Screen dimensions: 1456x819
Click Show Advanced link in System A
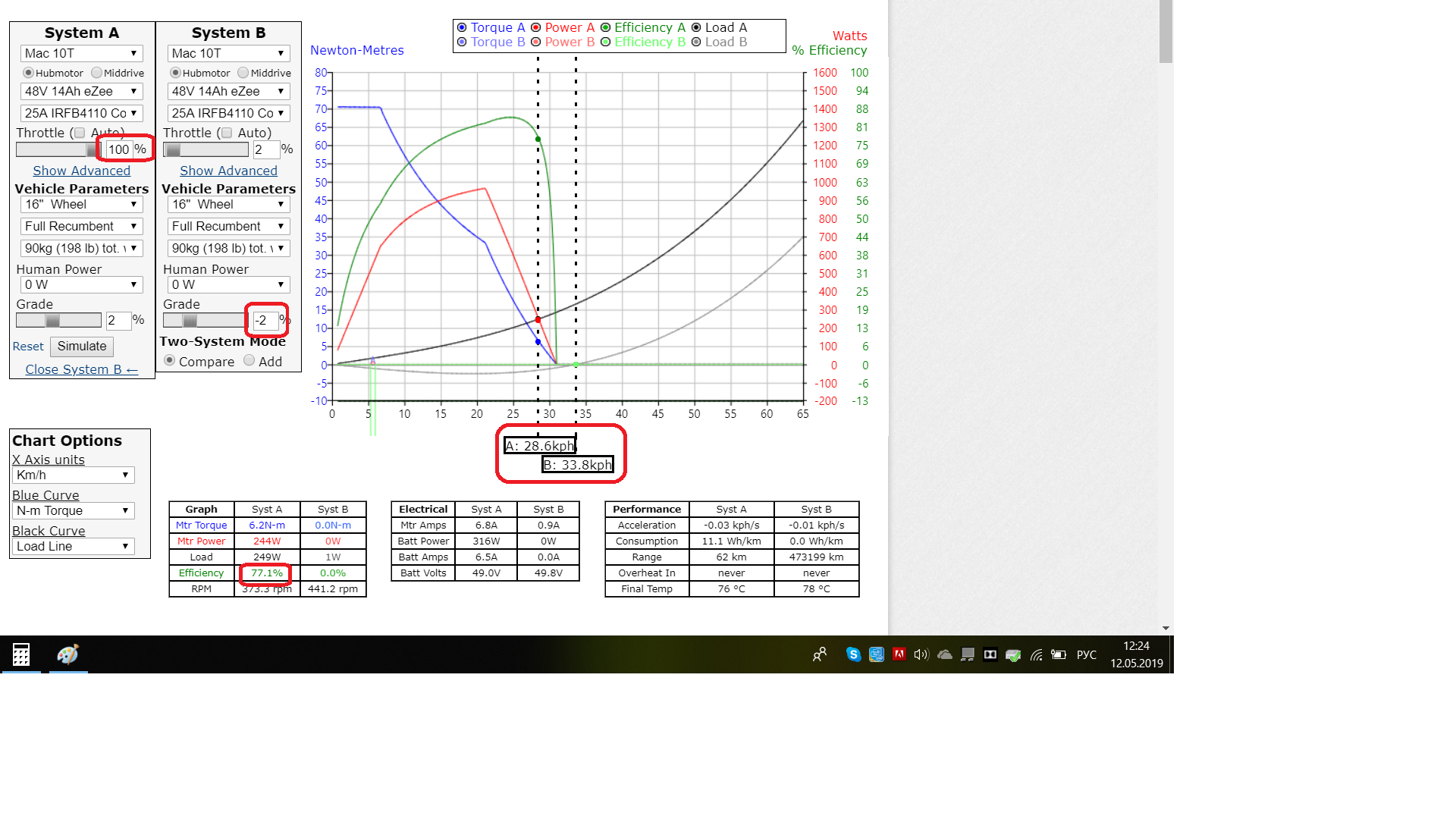[81, 171]
